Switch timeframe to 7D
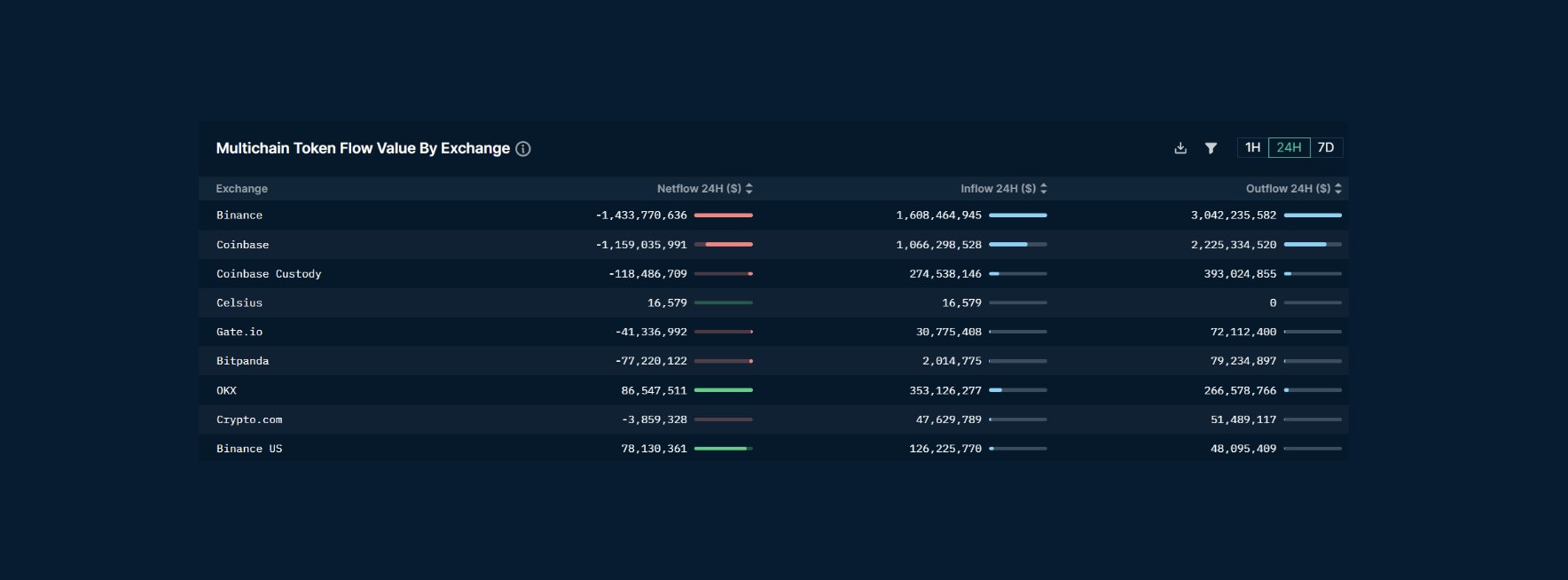The height and width of the screenshot is (580, 1568). pos(1326,147)
